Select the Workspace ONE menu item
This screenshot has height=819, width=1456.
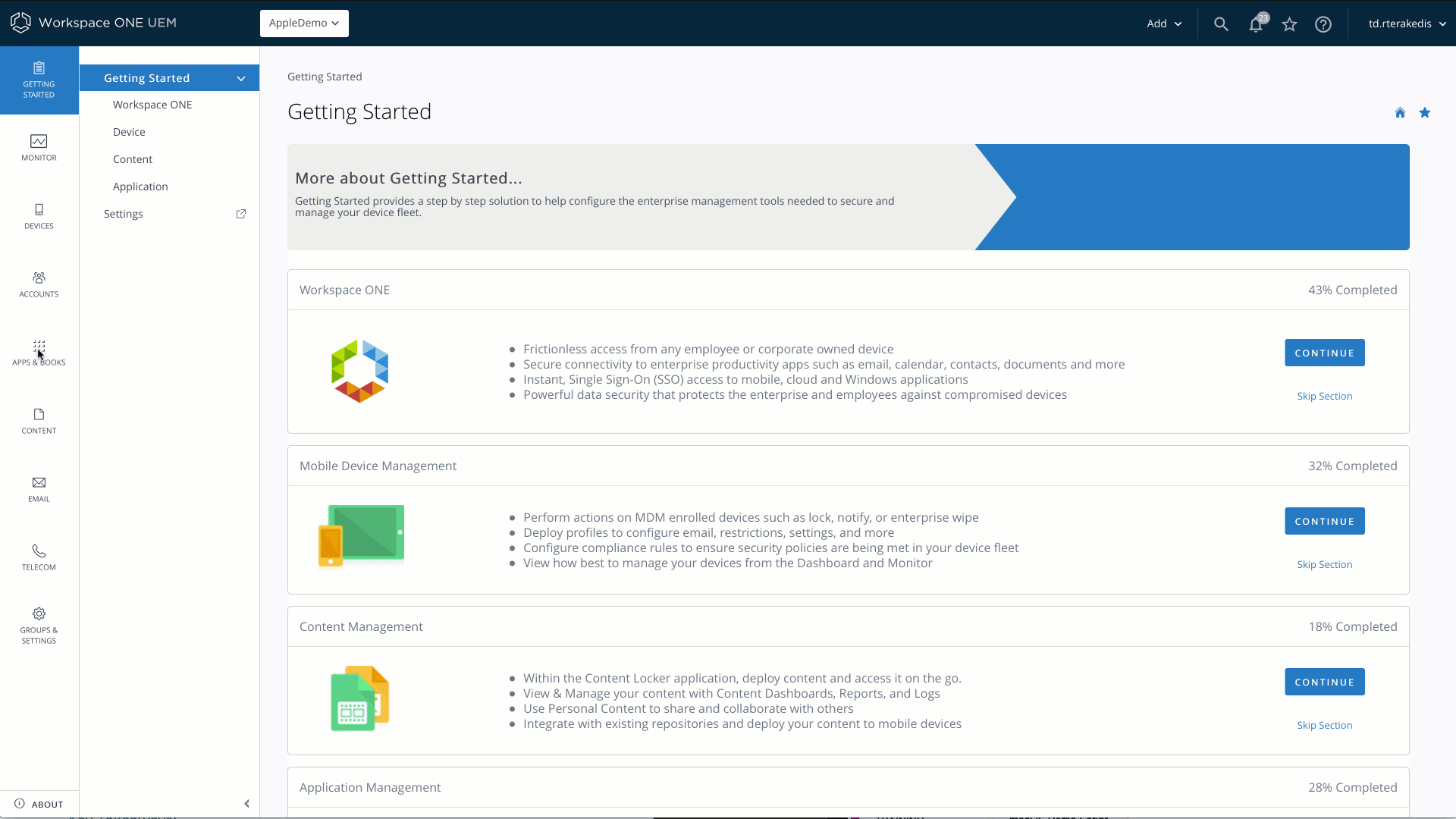[x=153, y=104]
